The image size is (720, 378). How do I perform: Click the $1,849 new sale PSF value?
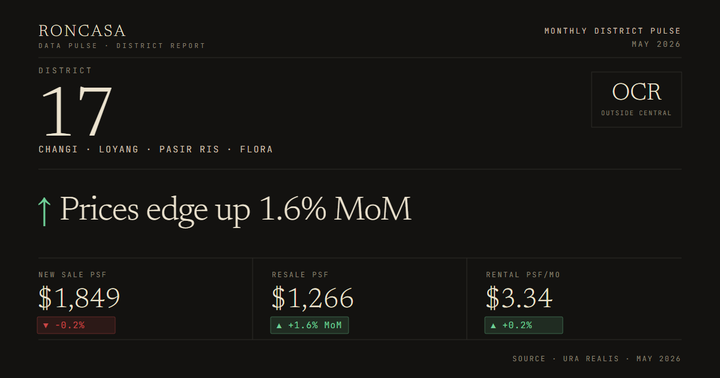click(x=79, y=298)
